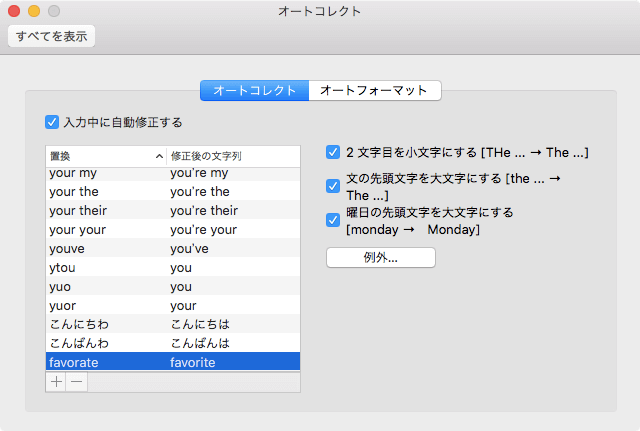Select the オートコレクト tab

[255, 90]
